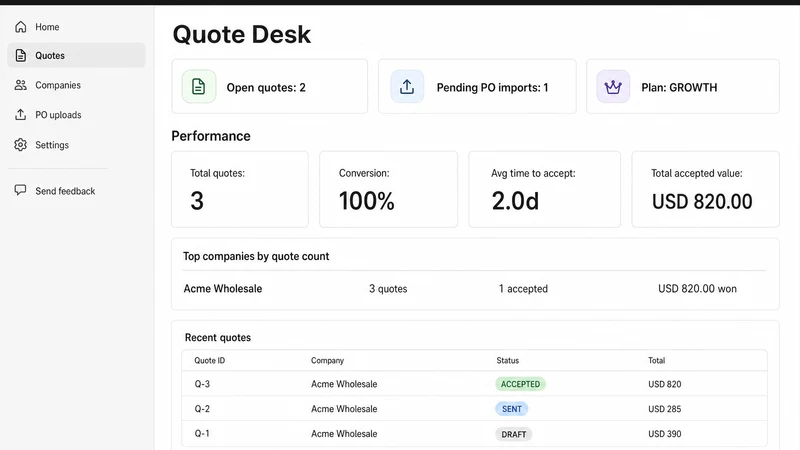The image size is (800, 450).
Task: Click Acme Wholesale in the Q-2 row
Action: point(344,409)
